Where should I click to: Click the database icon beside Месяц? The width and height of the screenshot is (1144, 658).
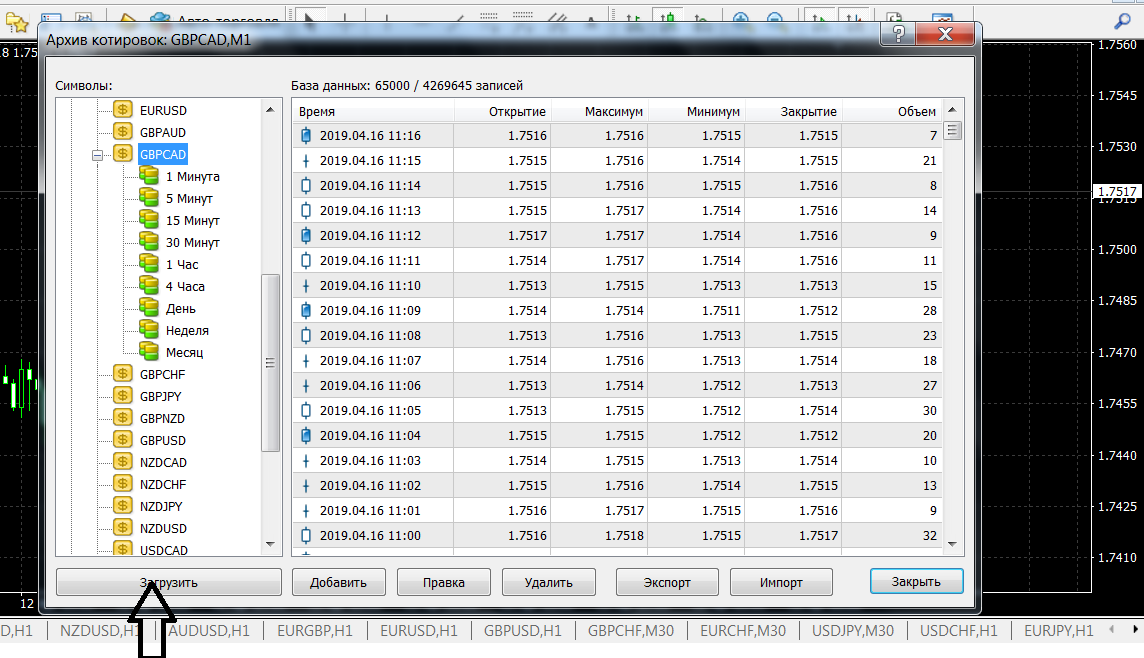pyautogui.click(x=149, y=352)
